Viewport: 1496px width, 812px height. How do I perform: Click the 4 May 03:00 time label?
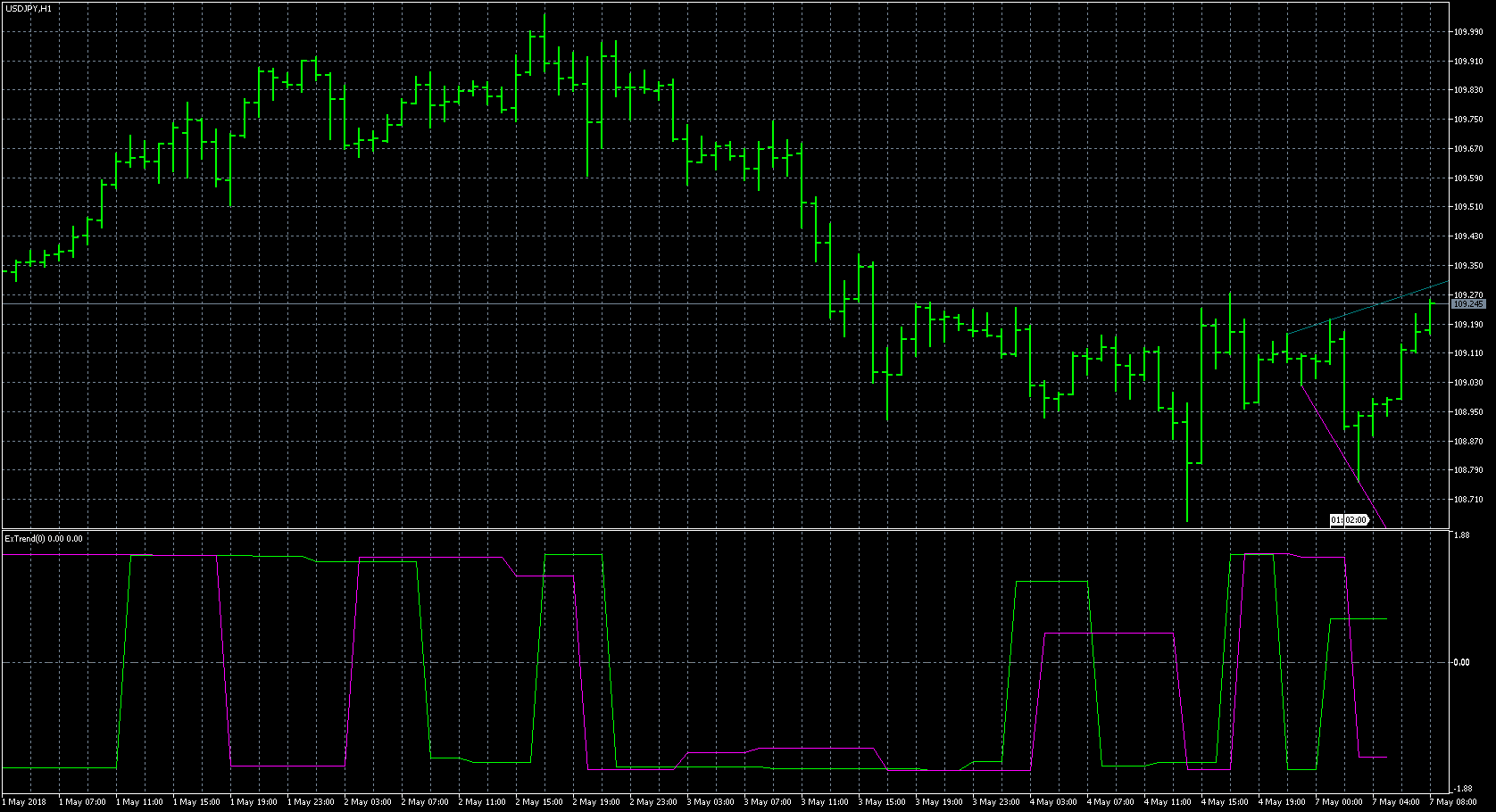[x=1053, y=802]
